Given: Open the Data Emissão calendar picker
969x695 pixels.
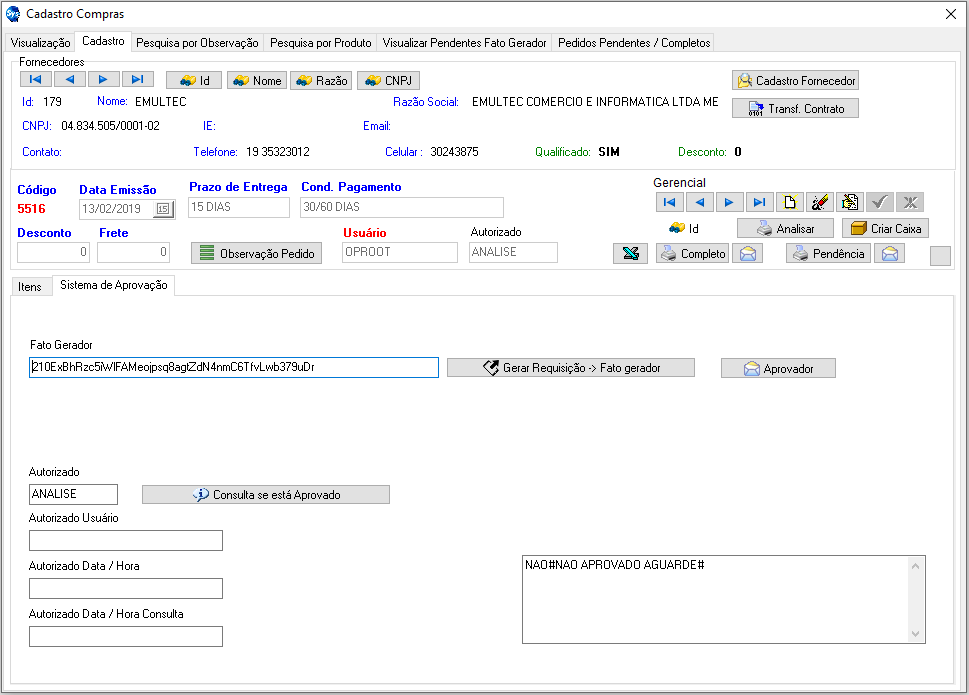Looking at the screenshot, I should (x=163, y=209).
